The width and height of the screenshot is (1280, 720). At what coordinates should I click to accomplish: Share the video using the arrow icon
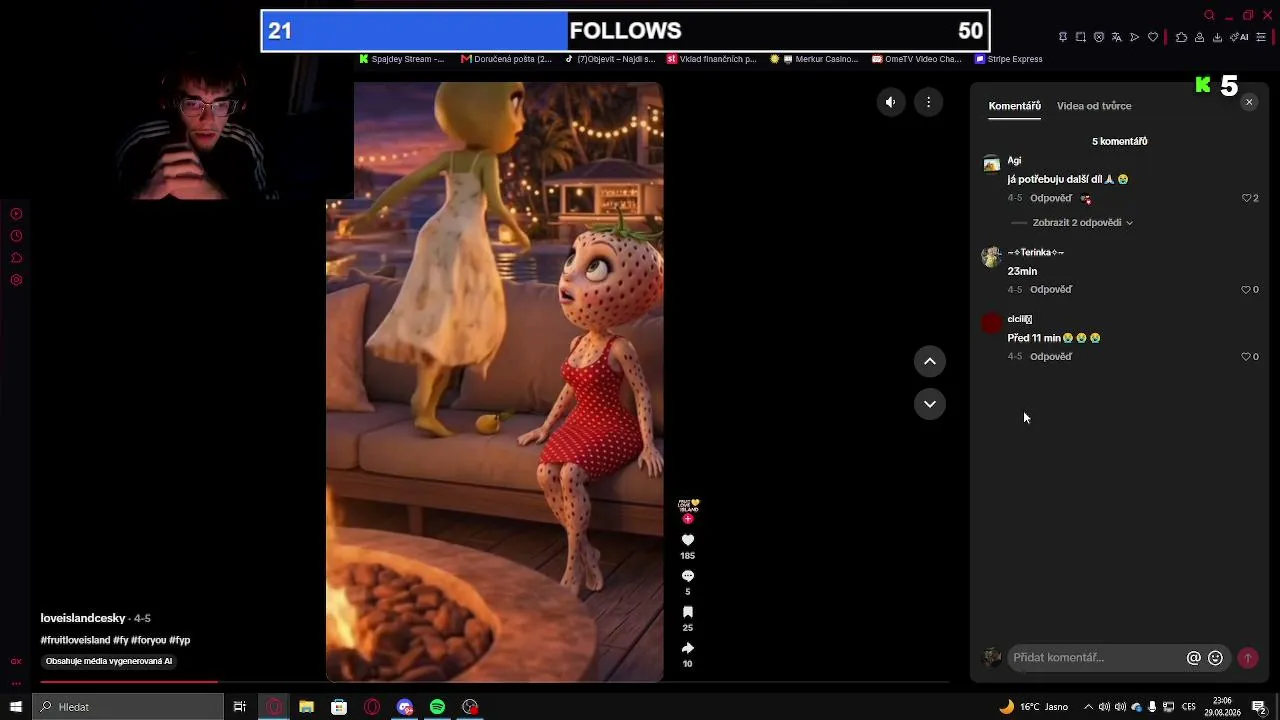(687, 648)
